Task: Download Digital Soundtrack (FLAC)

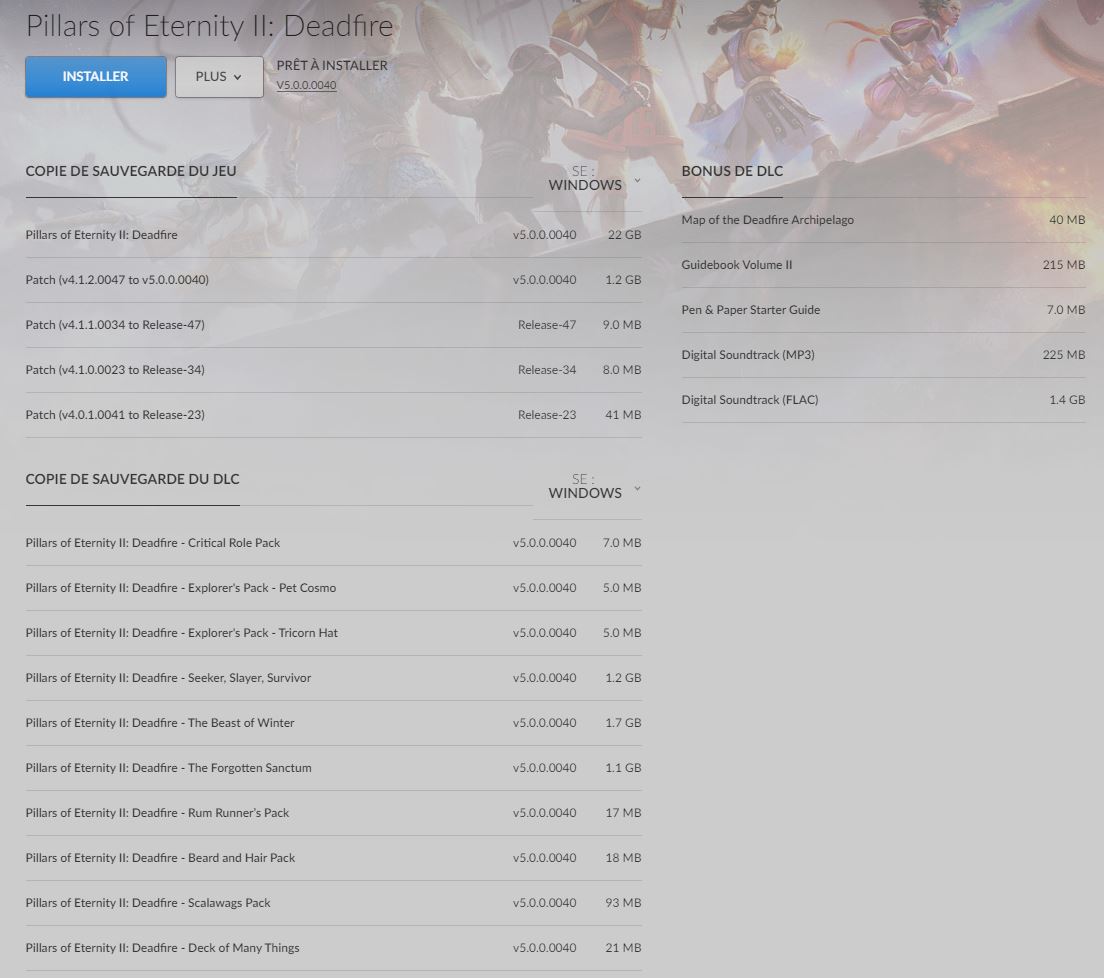Action: (x=883, y=401)
